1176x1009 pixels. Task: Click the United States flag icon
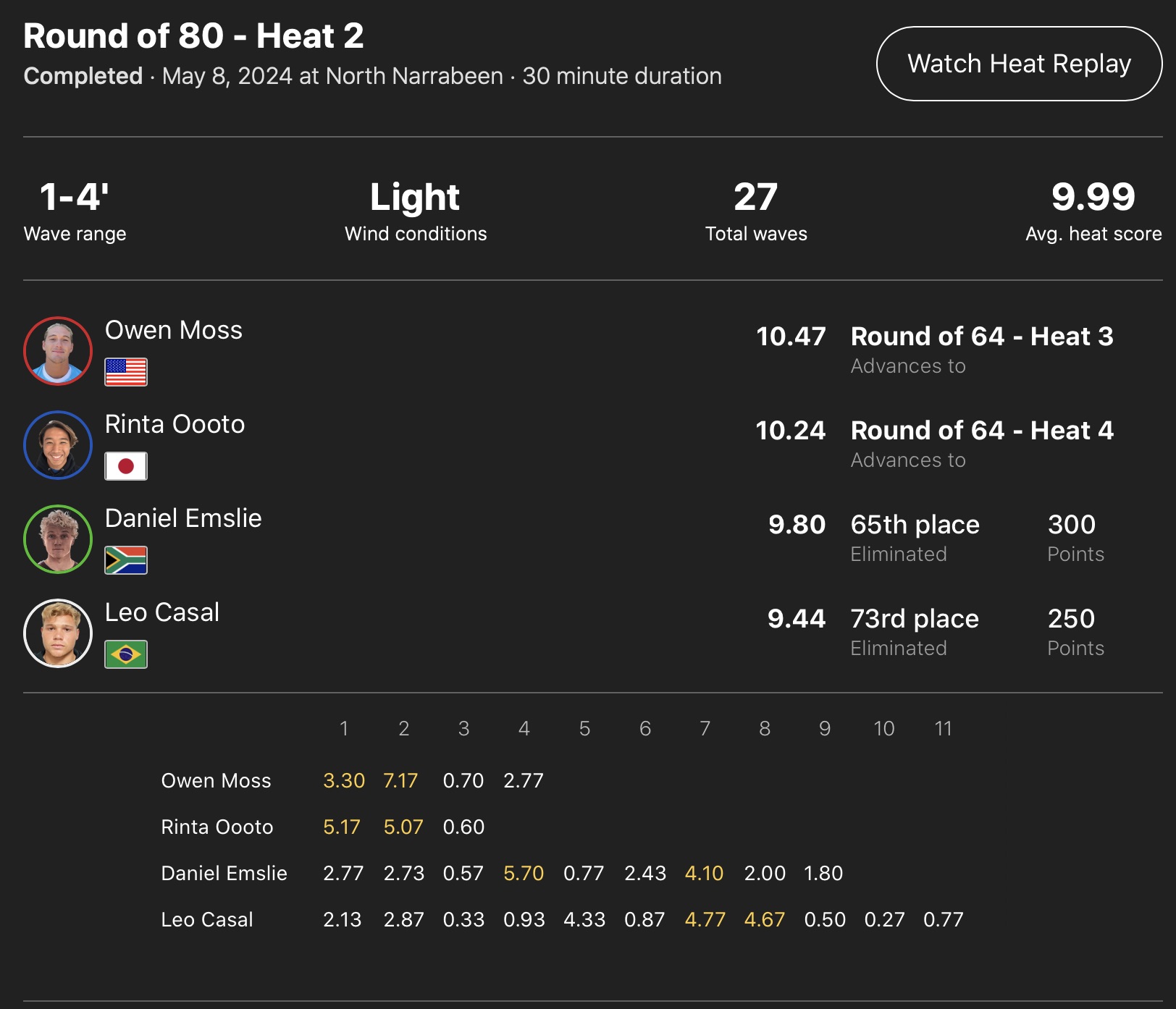point(126,372)
